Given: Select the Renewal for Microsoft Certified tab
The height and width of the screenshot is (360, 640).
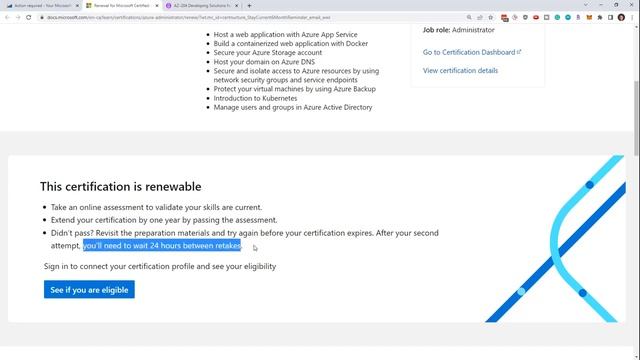Looking at the screenshot, I should click(x=121, y=6).
